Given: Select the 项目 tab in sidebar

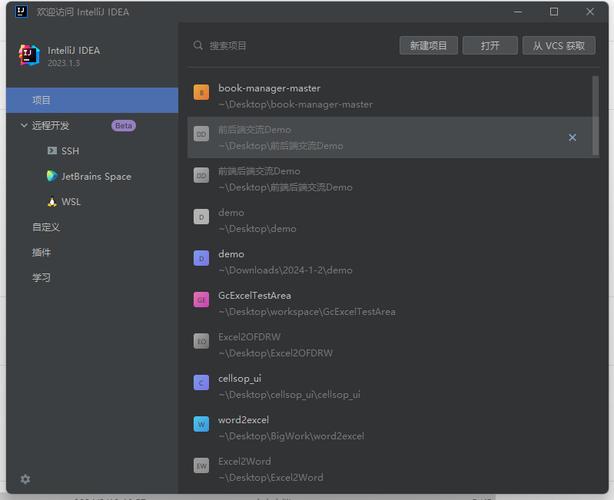Looking at the screenshot, I should tap(92, 100).
